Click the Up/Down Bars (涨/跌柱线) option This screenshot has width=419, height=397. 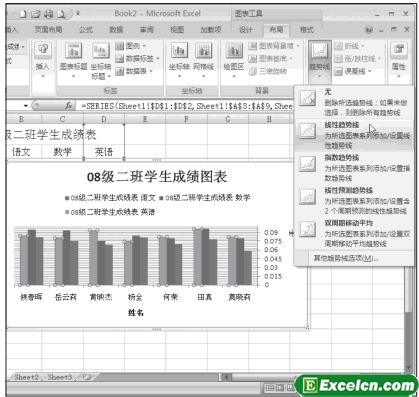coord(357,59)
